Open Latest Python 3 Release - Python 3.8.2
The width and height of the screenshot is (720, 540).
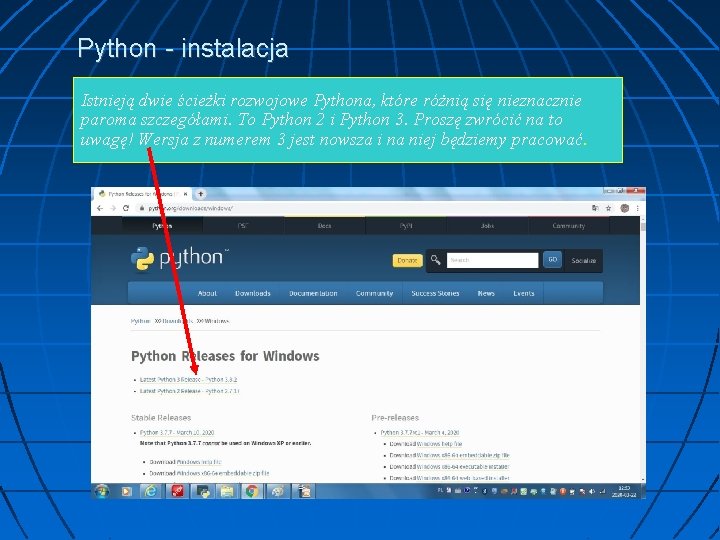point(188,380)
